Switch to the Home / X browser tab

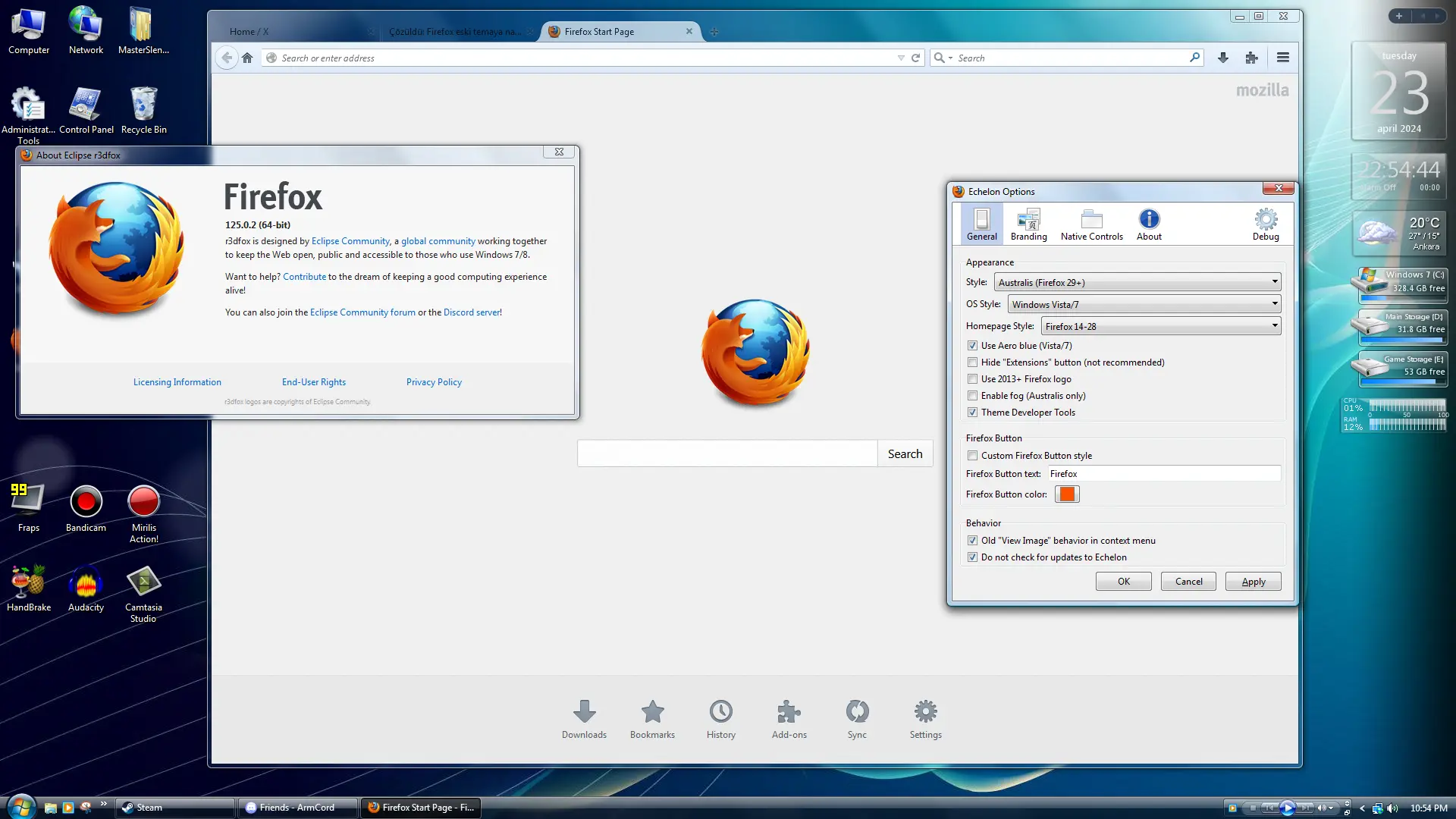click(x=297, y=32)
